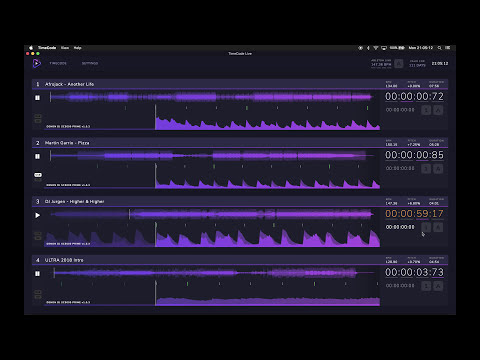This screenshot has width=480, height=360.
Task: Click deck 1 zoomed beat waveform
Action: 212,117
